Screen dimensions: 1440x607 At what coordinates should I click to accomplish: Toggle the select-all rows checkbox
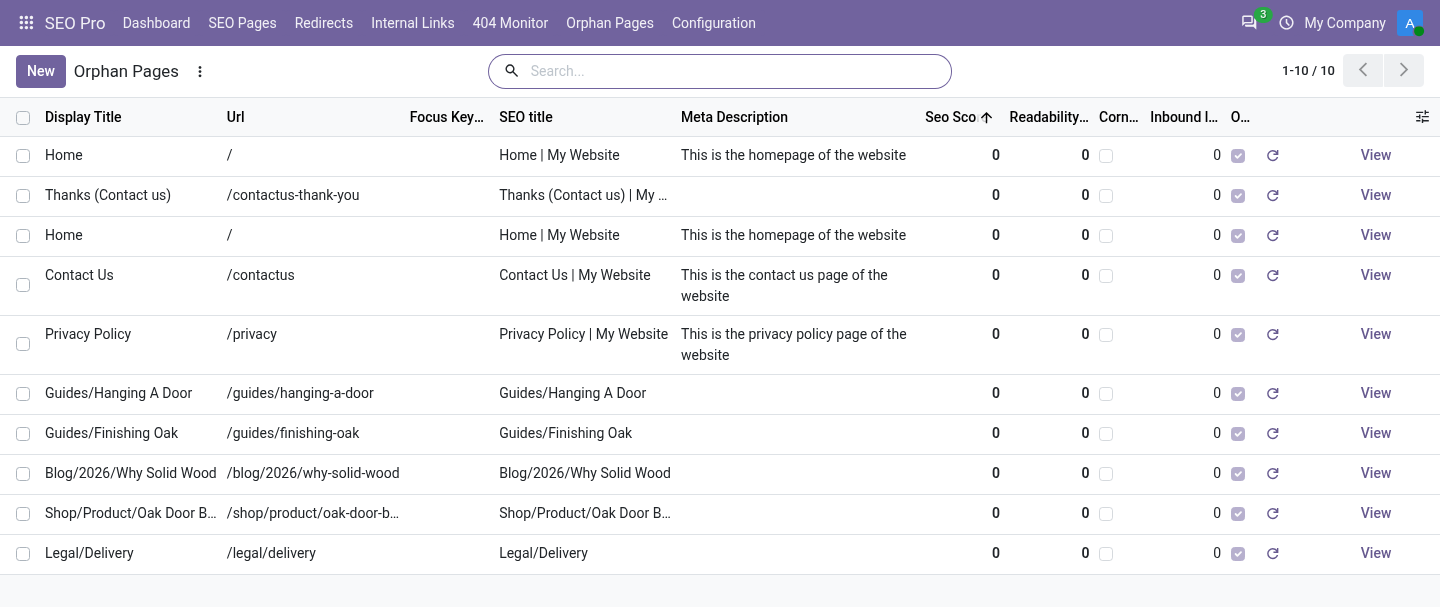[23, 118]
